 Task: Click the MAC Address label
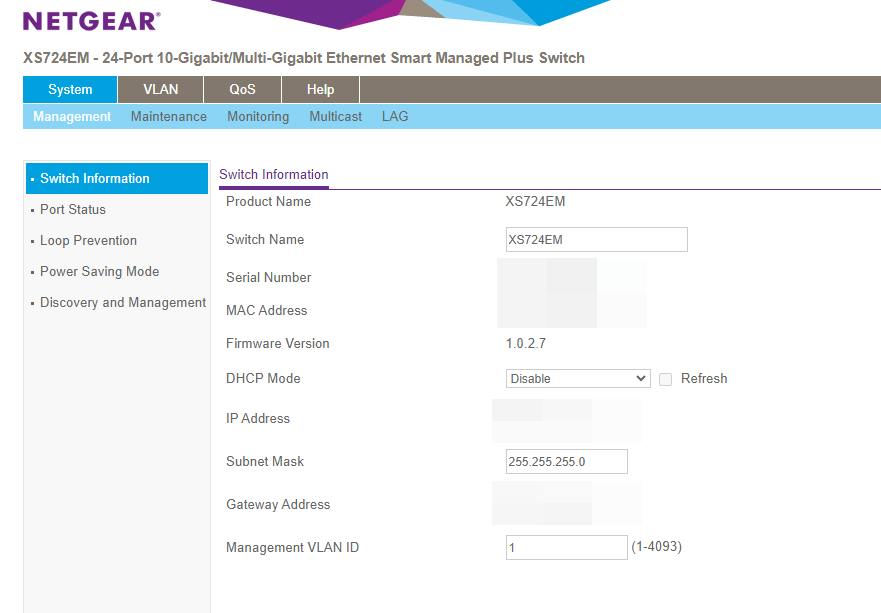(x=266, y=311)
